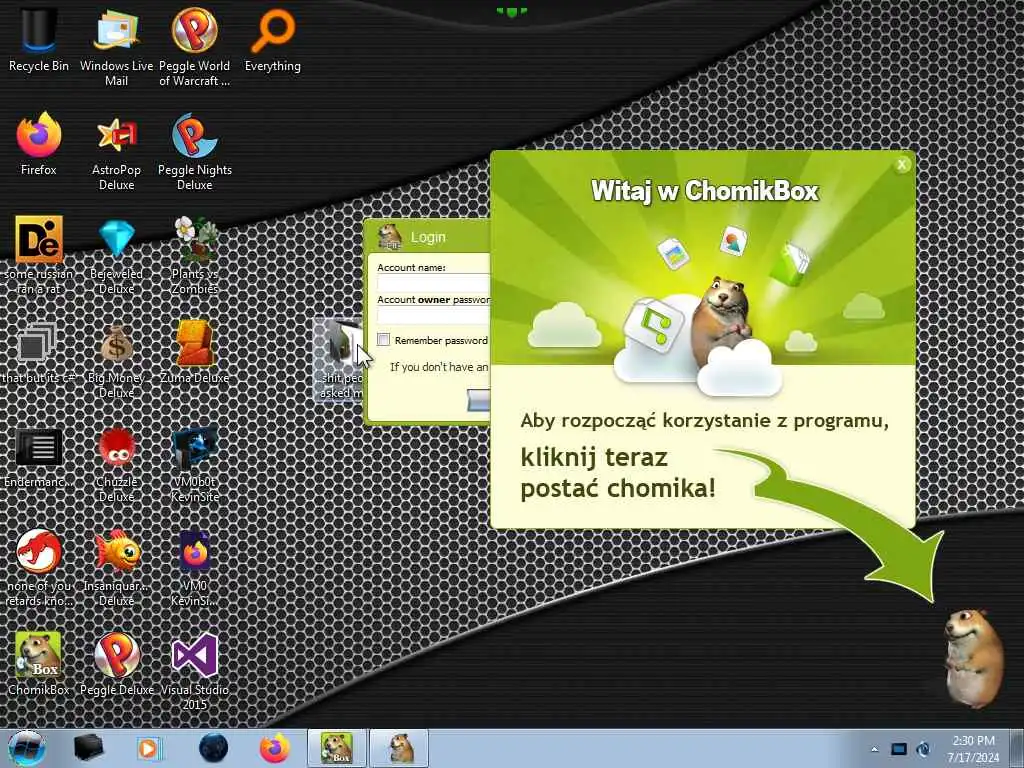
Task: Select the "that but its c#" desktop icon
Action: click(39, 353)
